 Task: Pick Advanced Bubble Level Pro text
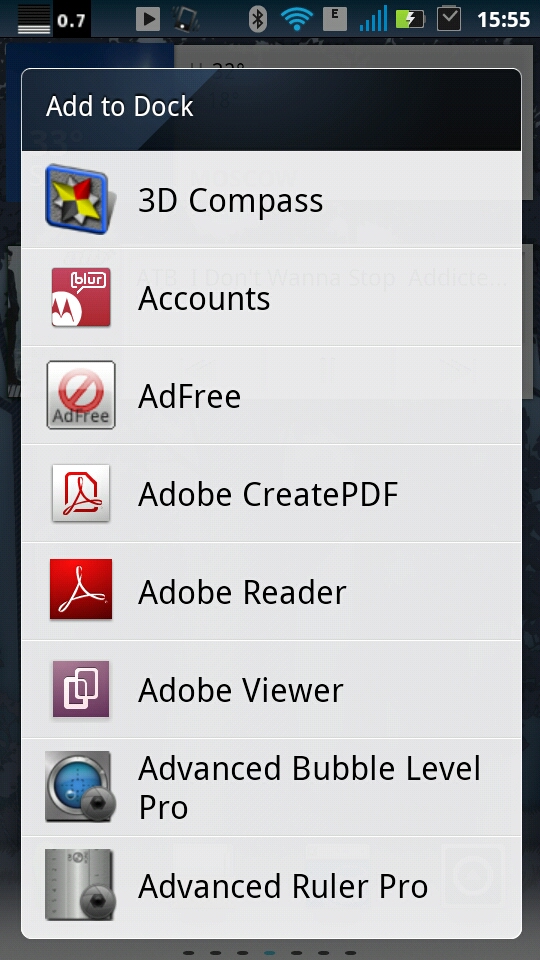click(310, 787)
